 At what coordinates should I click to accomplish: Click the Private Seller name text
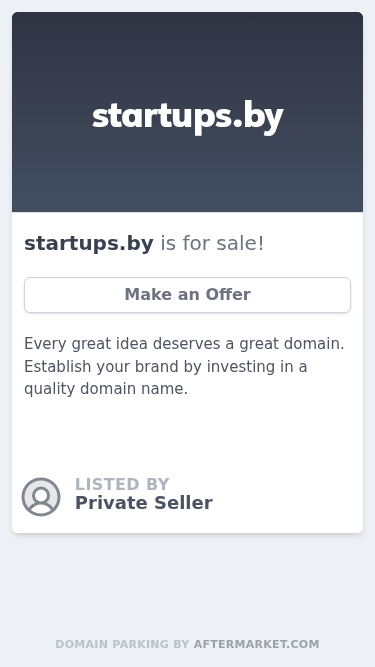(x=144, y=503)
